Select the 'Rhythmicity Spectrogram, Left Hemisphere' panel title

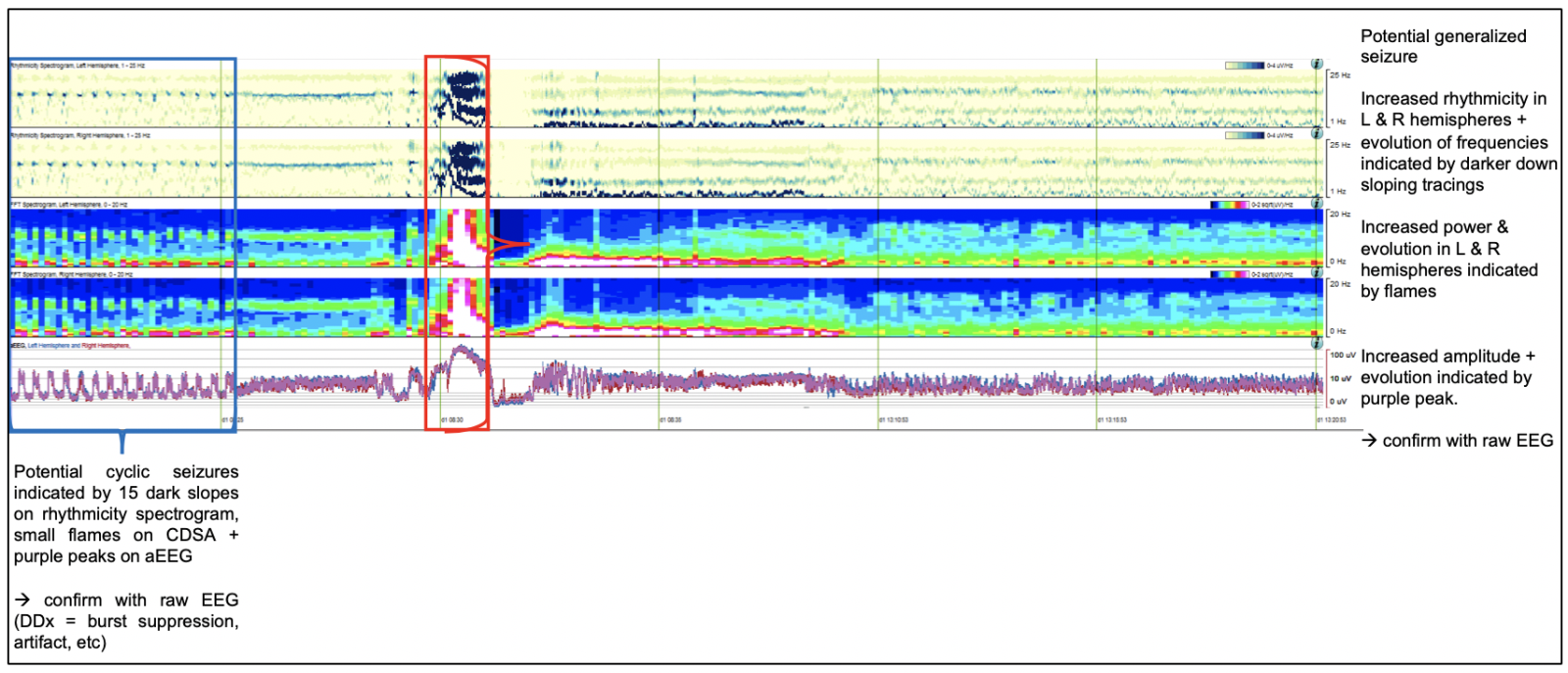pos(77,66)
